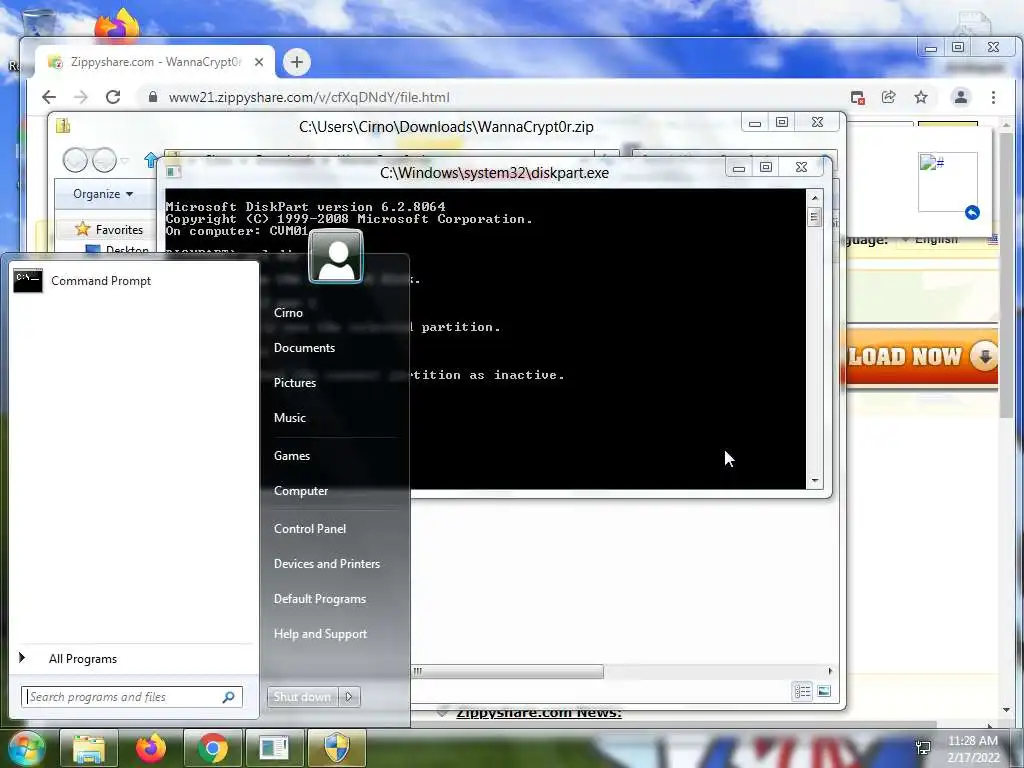
Task: Open Windows Explorer from taskbar
Action: pyautogui.click(x=89, y=748)
